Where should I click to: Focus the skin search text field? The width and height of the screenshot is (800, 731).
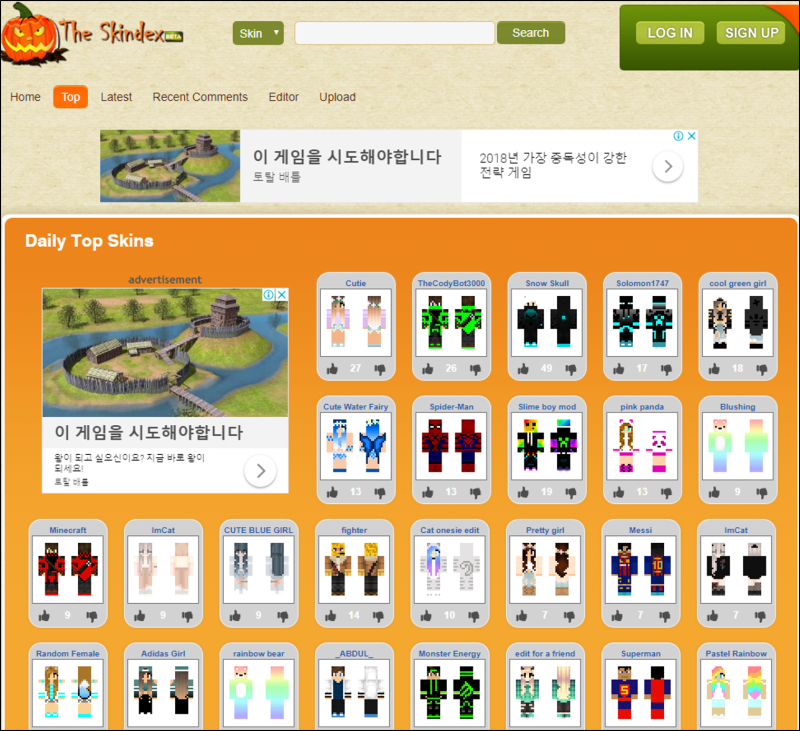[394, 33]
